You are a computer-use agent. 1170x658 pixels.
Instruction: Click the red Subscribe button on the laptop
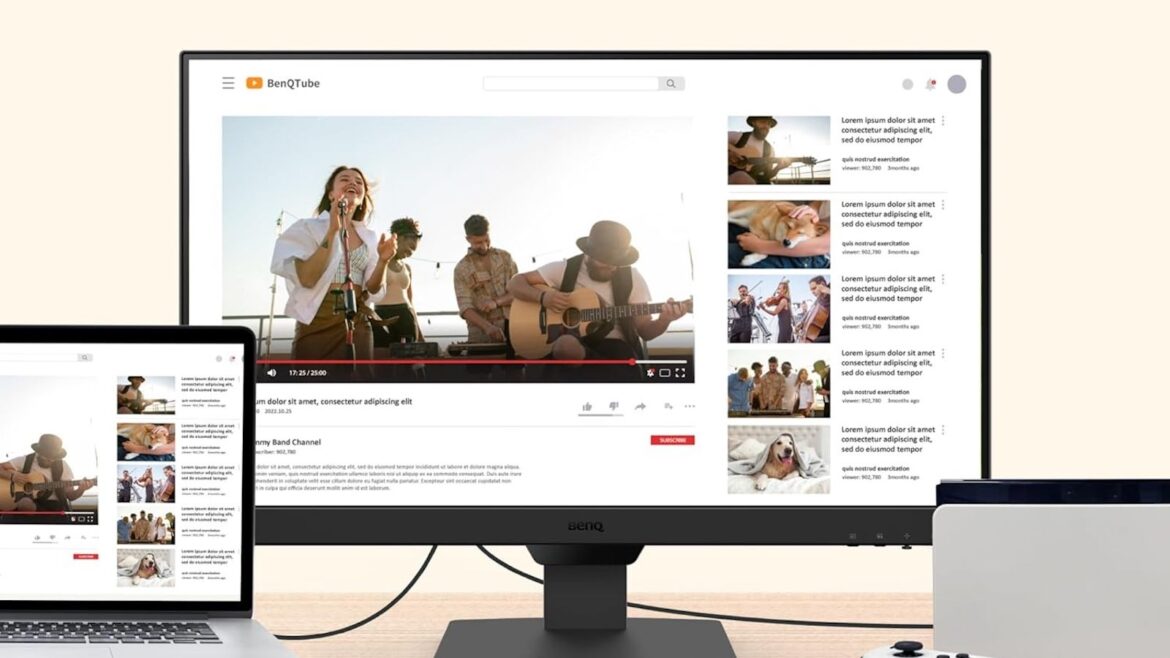(86, 557)
